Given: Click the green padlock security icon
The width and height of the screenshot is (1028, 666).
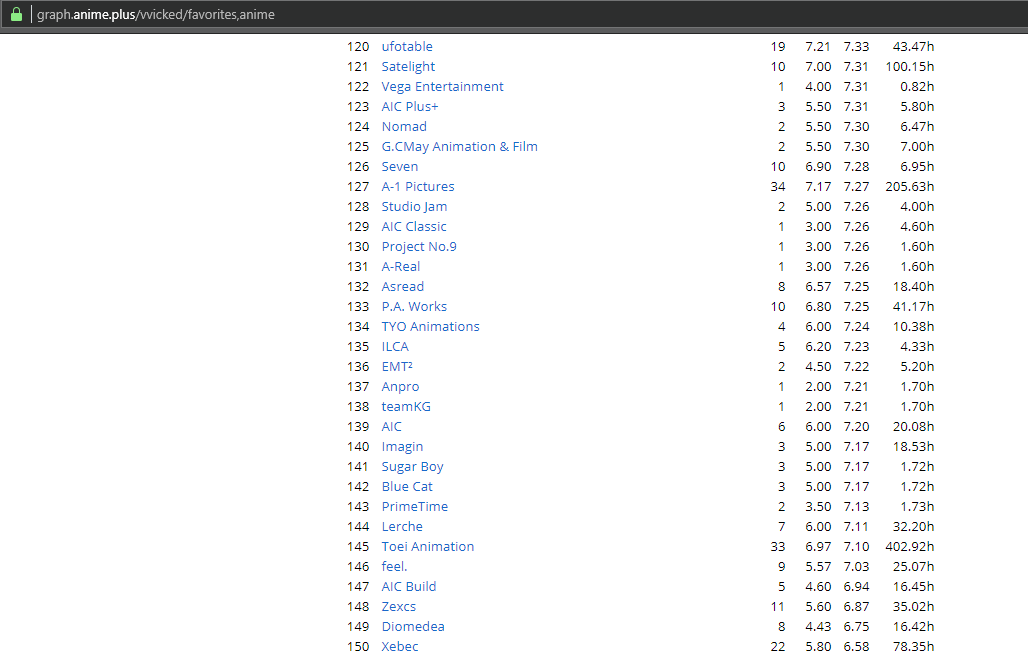Looking at the screenshot, I should pos(16,15).
